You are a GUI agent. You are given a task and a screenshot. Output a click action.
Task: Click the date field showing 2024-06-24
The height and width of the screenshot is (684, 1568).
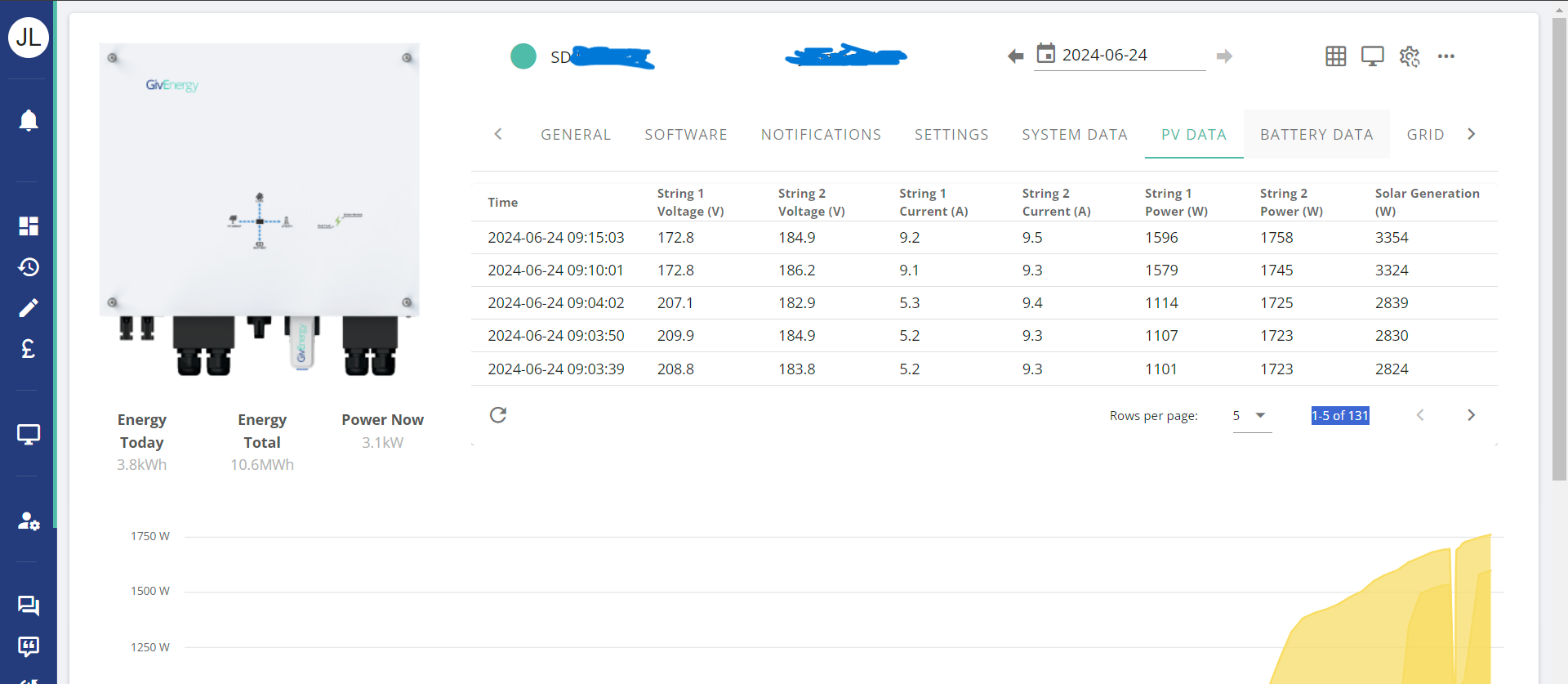pyautogui.click(x=1120, y=55)
